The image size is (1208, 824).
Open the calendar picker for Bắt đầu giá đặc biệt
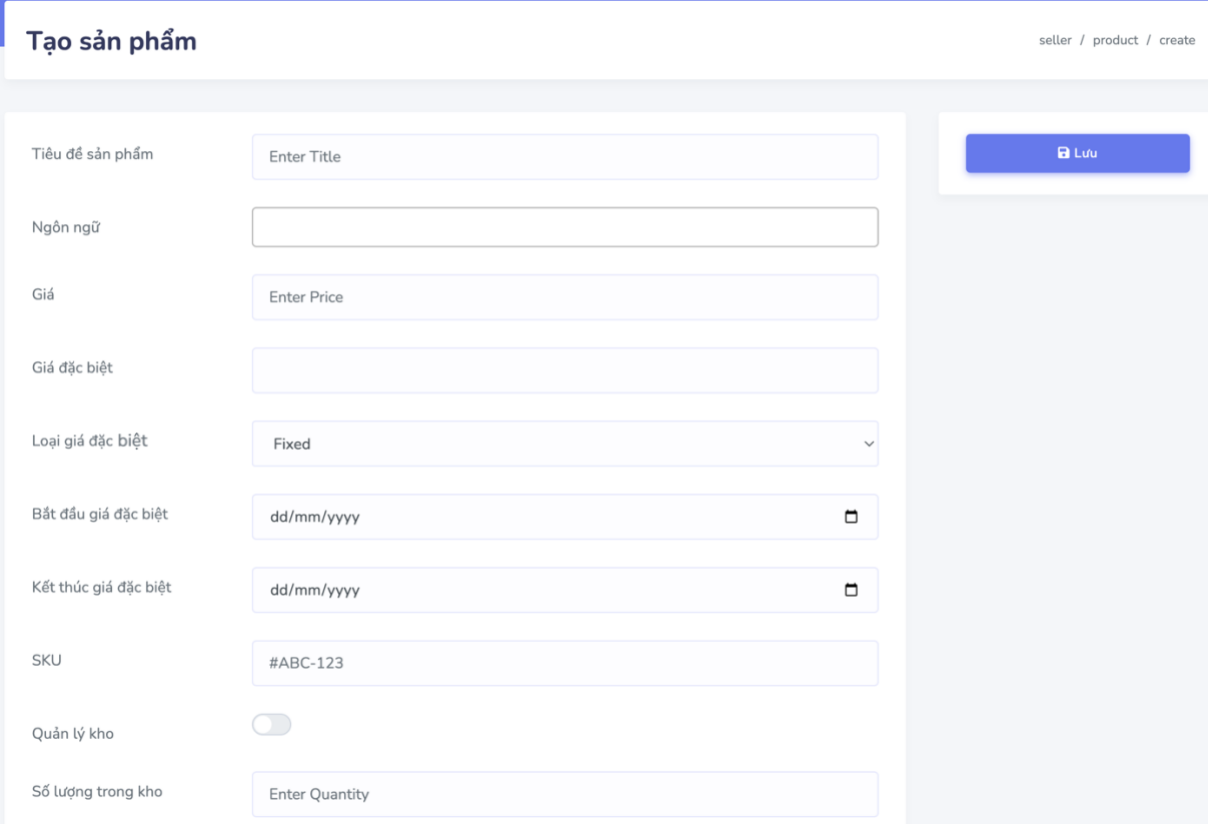851,517
